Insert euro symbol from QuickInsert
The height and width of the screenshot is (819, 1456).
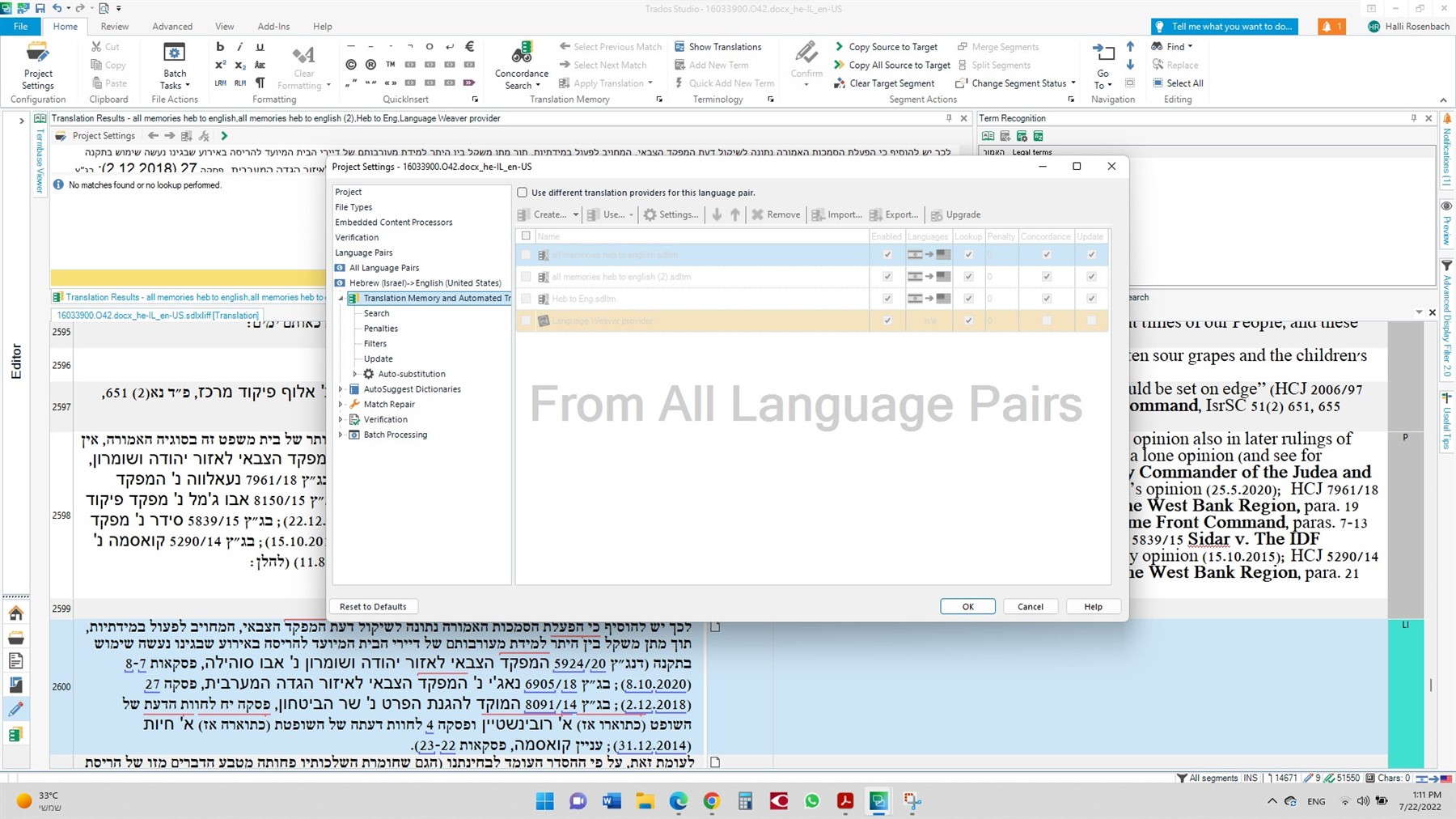tap(469, 47)
